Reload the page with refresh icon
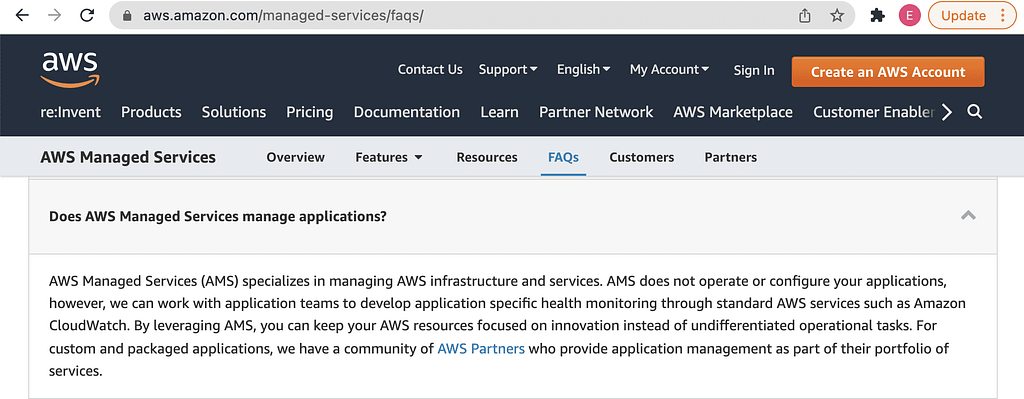 [x=87, y=16]
